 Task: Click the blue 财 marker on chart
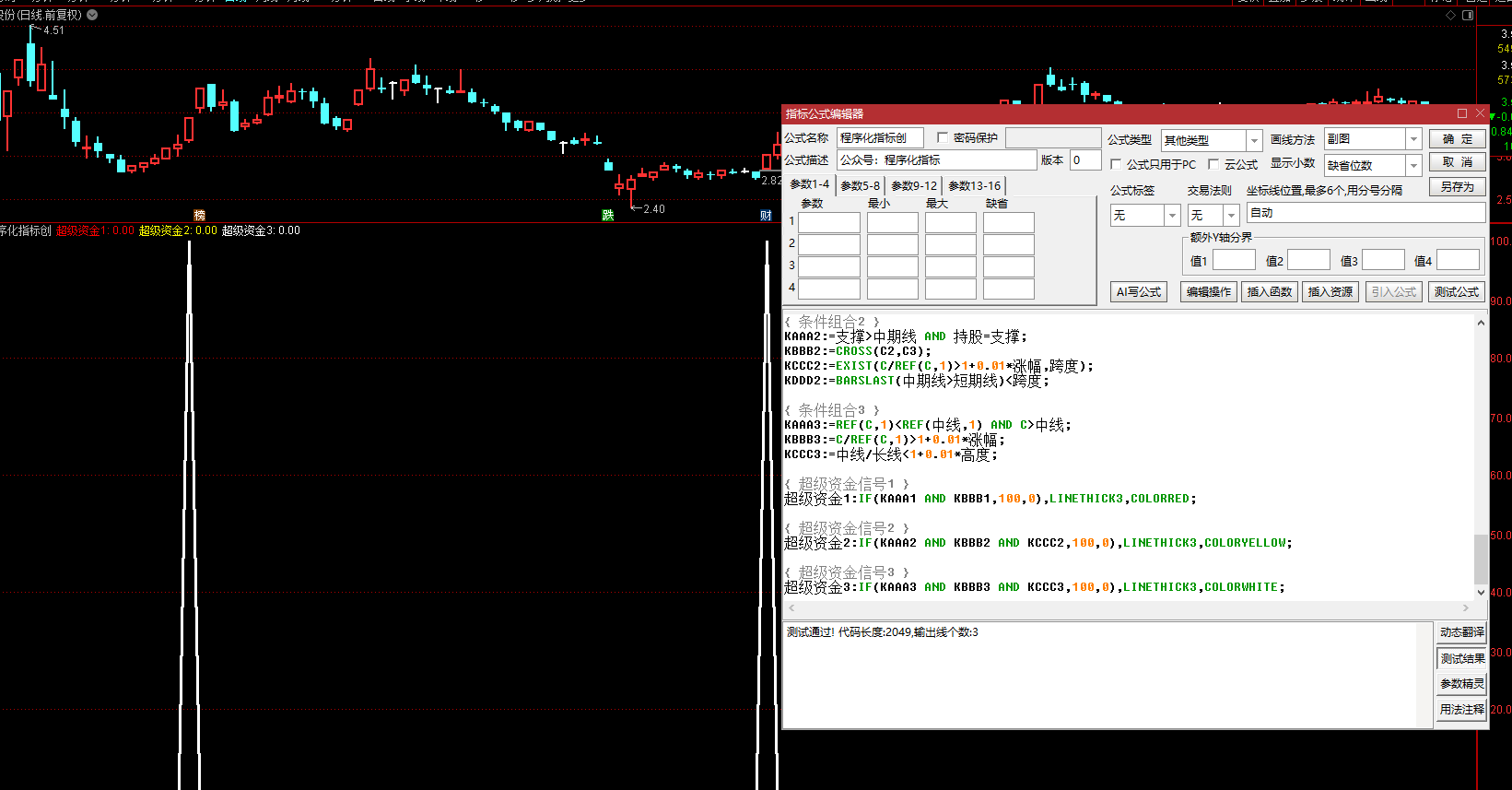click(x=766, y=216)
